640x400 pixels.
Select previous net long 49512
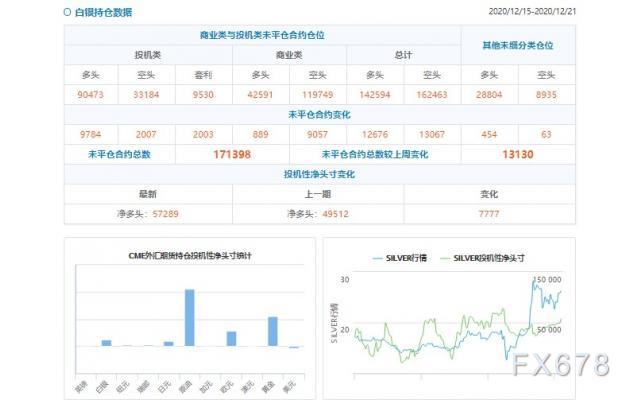pyautogui.click(x=335, y=214)
